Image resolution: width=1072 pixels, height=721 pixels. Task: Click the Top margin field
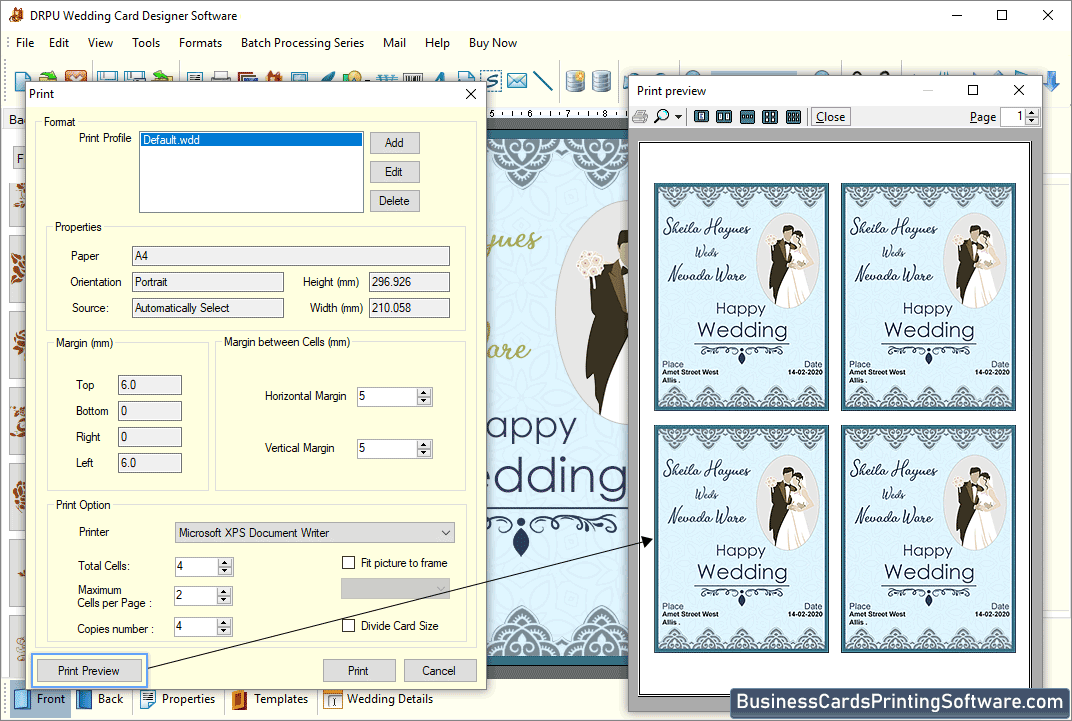[150, 385]
